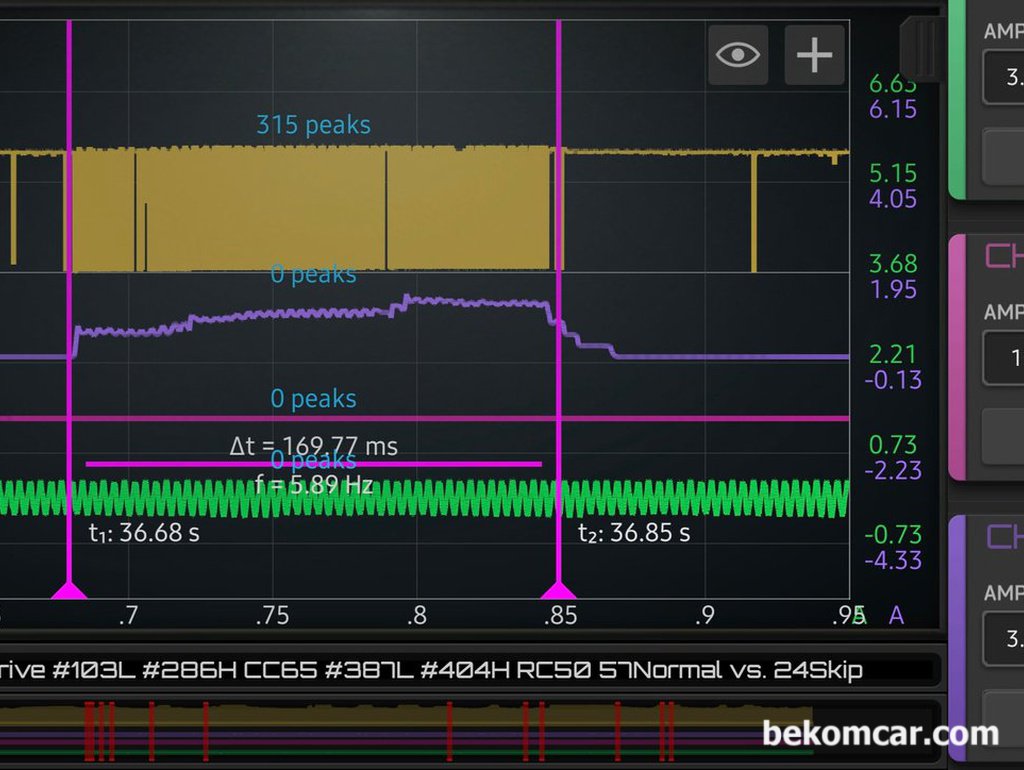This screenshot has height=770, width=1024.
Task: Click the f = 5.89 Hz readout
Action: click(x=313, y=485)
